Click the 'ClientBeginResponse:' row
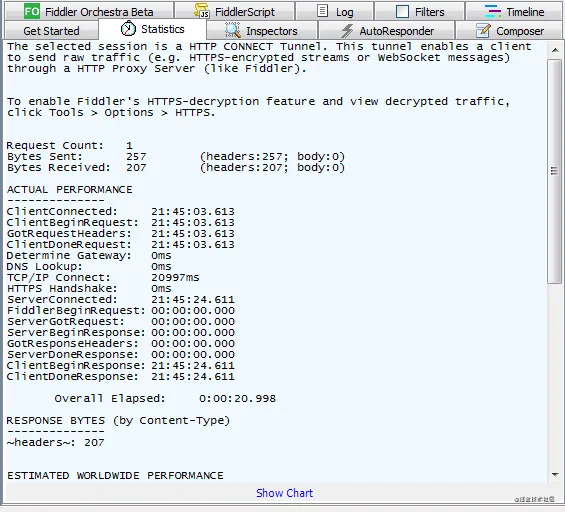The width and height of the screenshot is (565, 512). (x=121, y=365)
